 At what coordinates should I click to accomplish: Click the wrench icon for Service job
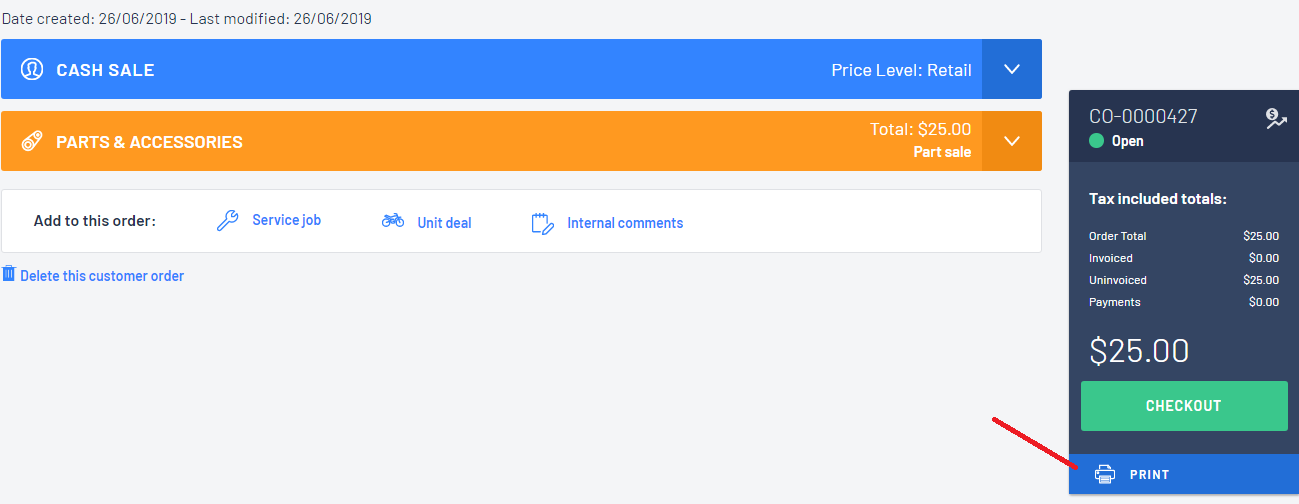coord(228,221)
